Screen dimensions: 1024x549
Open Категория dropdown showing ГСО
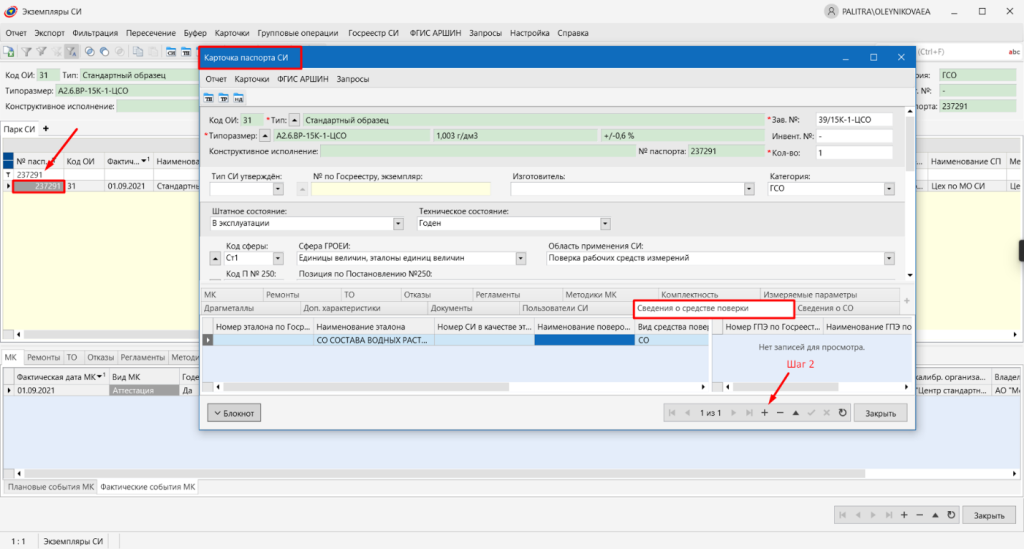pyautogui.click(x=889, y=189)
